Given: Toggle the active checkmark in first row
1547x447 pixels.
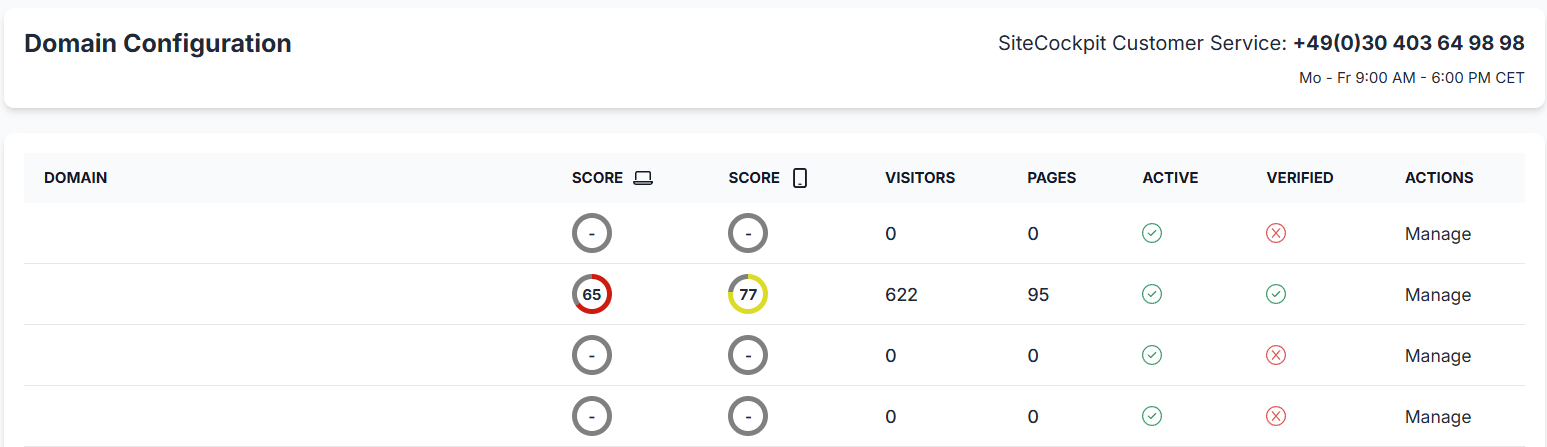Looking at the screenshot, I should (x=1152, y=233).
